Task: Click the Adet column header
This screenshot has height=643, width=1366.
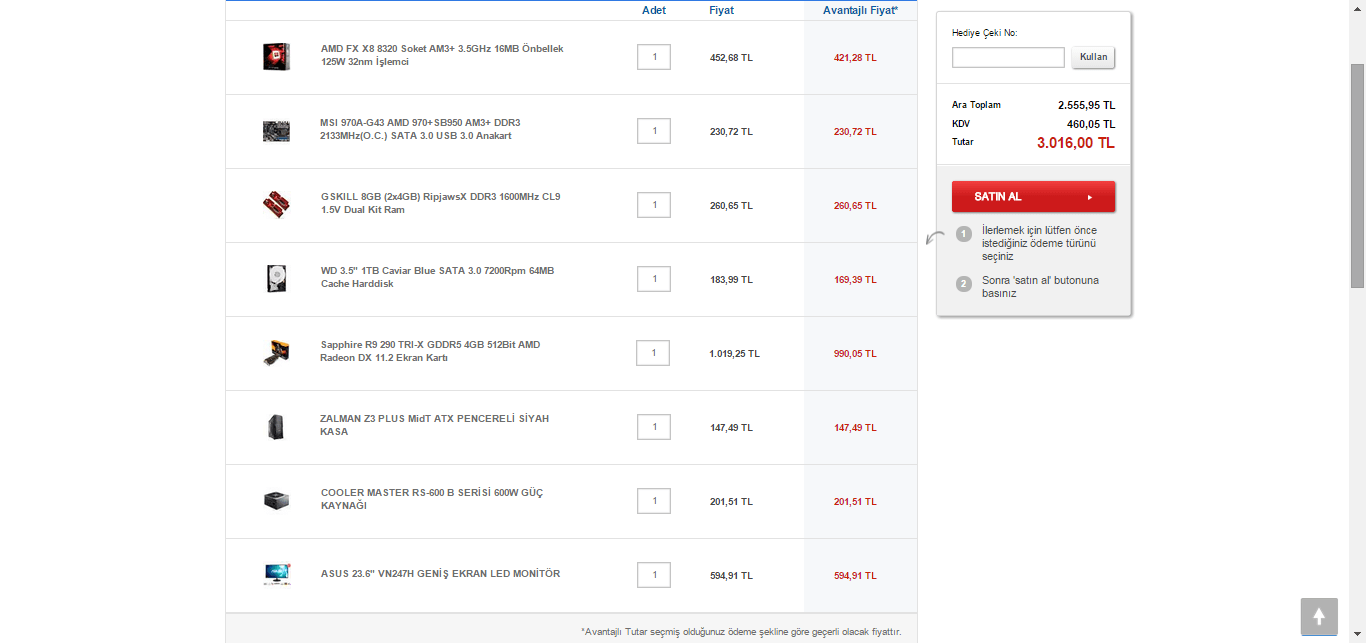Action: coord(654,10)
